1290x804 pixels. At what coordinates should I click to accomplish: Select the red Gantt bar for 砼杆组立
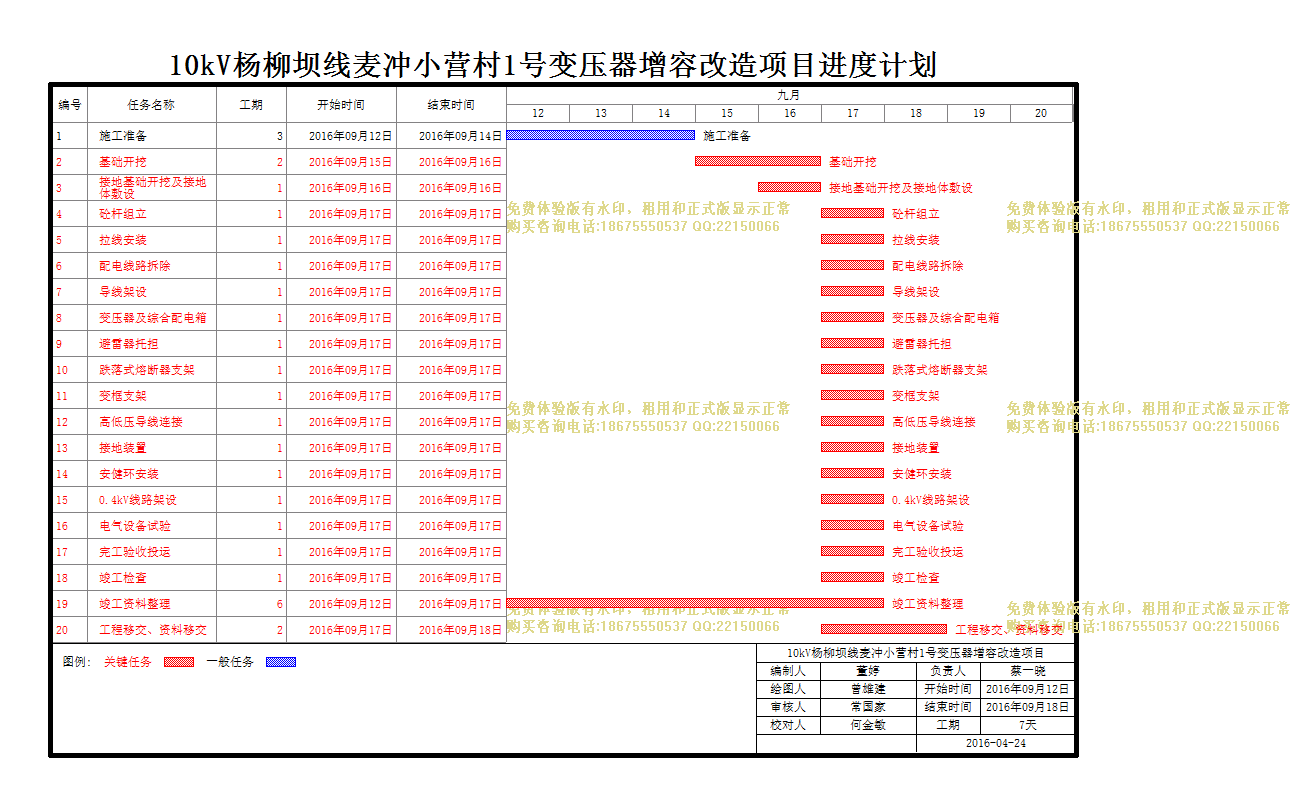click(x=852, y=213)
